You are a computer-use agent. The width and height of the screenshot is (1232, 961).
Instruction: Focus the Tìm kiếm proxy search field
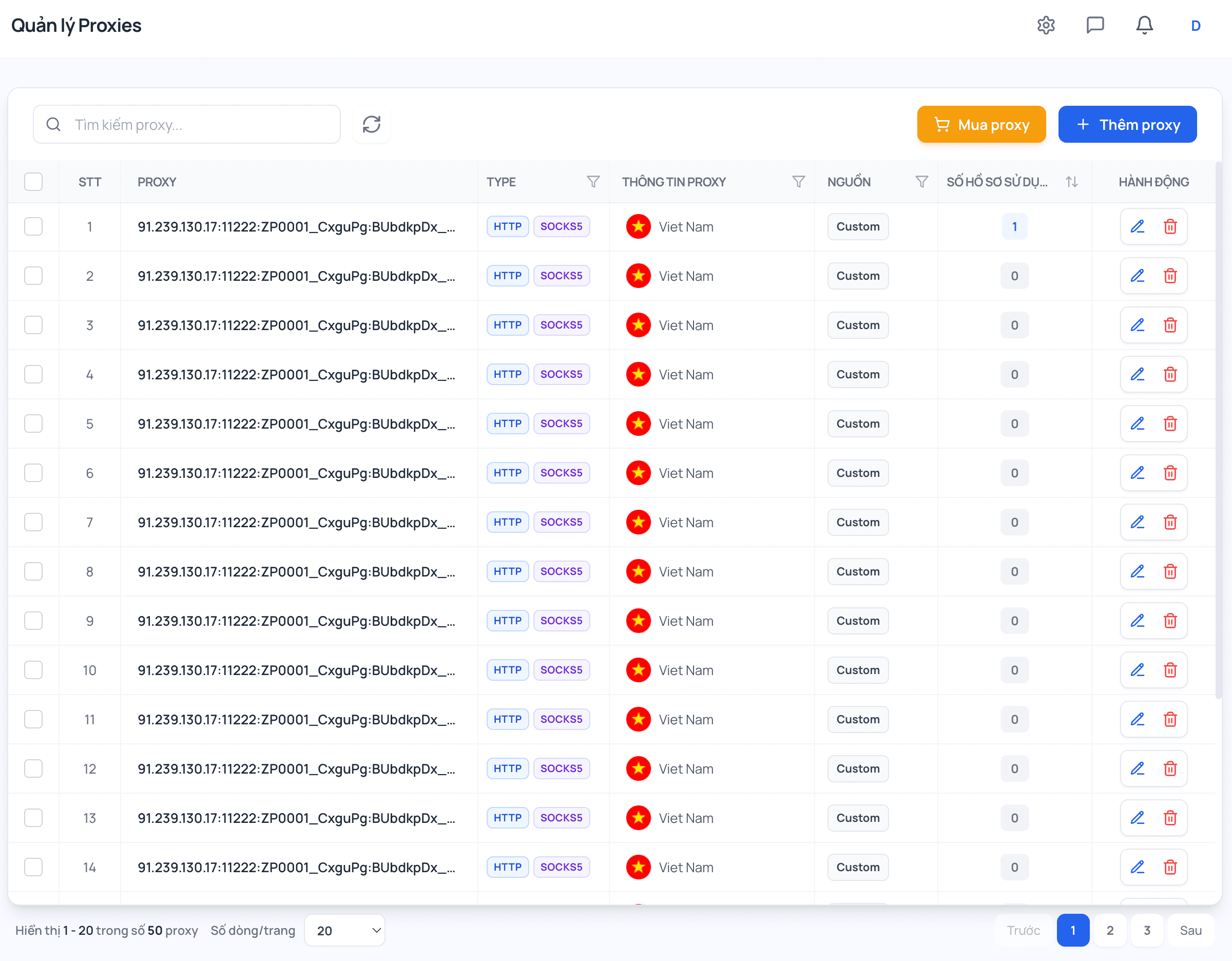tap(187, 124)
